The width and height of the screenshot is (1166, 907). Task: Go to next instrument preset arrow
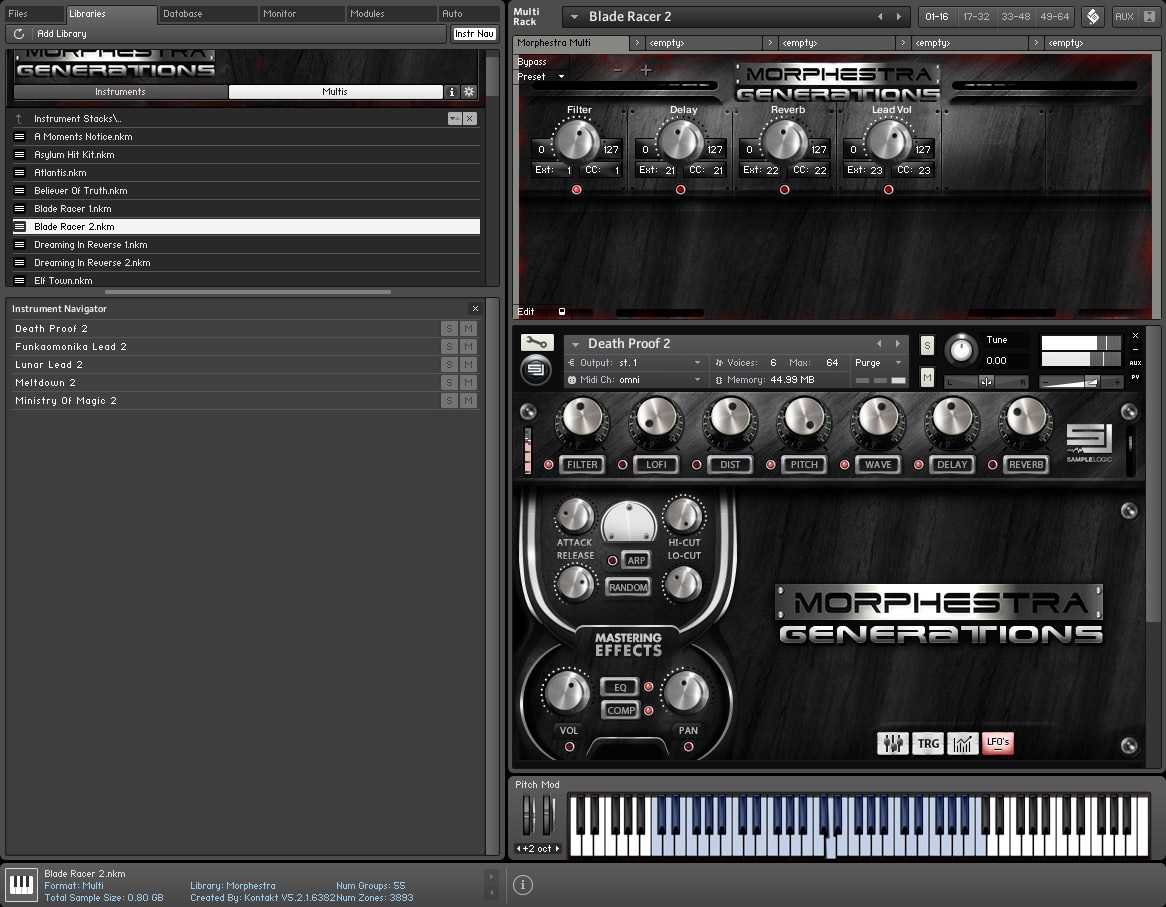tap(898, 343)
